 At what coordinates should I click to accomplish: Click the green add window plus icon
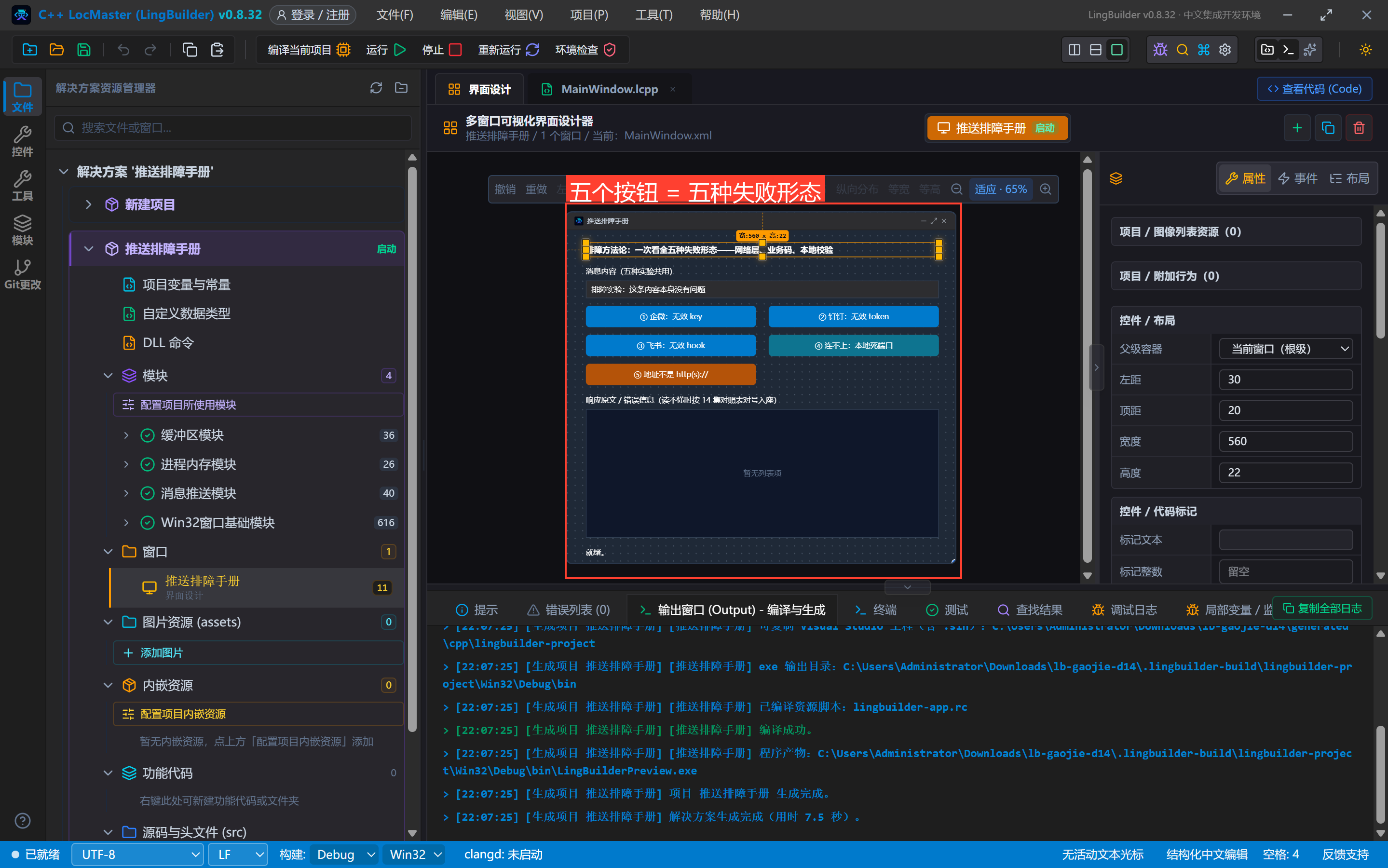click(x=1297, y=127)
